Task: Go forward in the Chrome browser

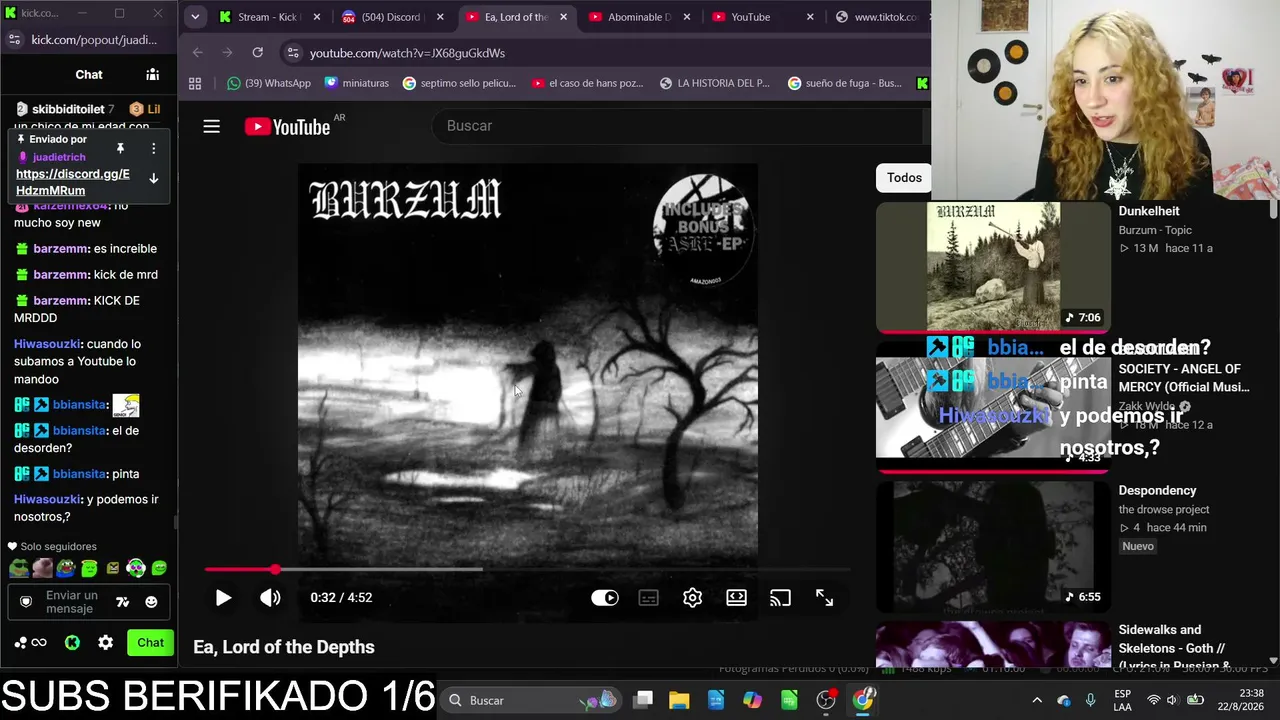Action: pos(227,53)
